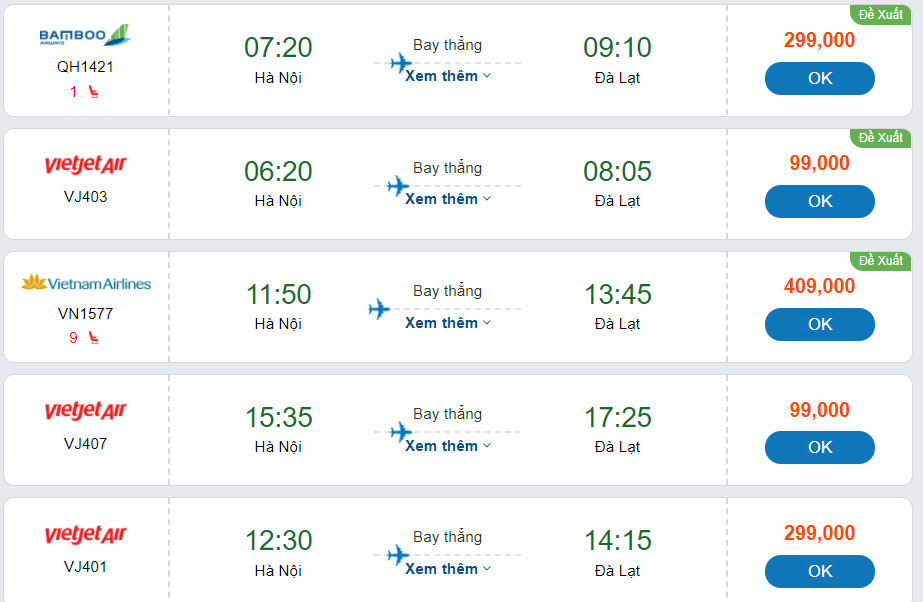Screen dimensions: 923x602
Task: Click the airplane icon on the 11:50 flight
Action: tap(379, 309)
